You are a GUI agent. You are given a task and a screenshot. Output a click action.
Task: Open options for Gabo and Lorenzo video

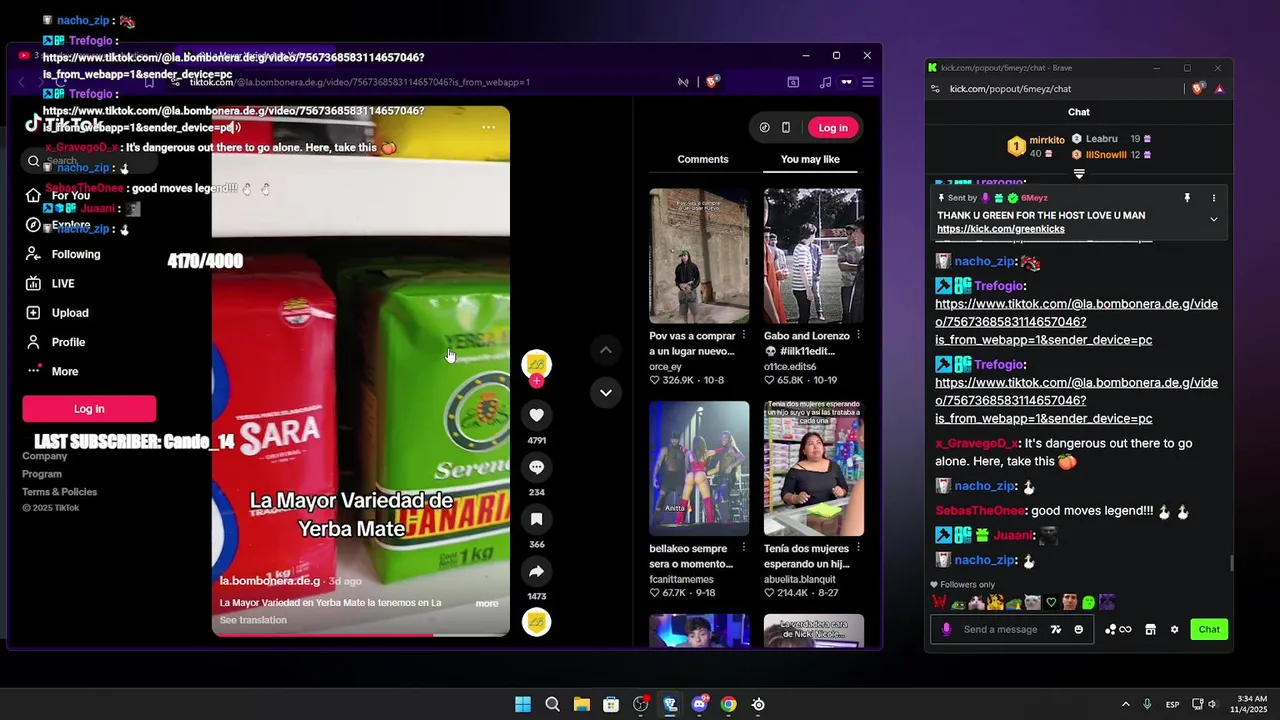(858, 336)
